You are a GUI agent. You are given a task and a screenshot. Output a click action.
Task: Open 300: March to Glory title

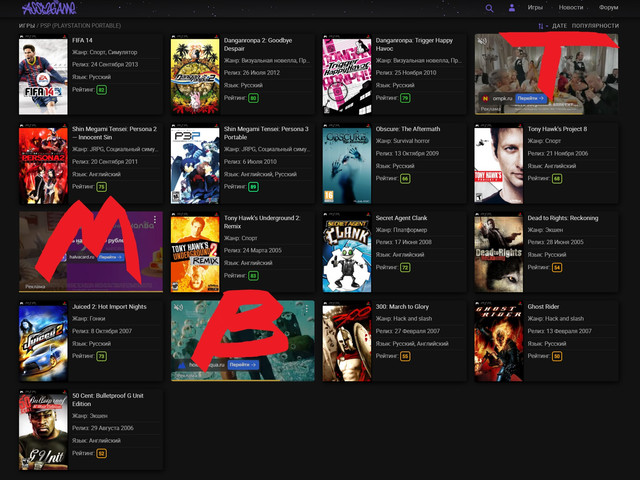tap(402, 307)
